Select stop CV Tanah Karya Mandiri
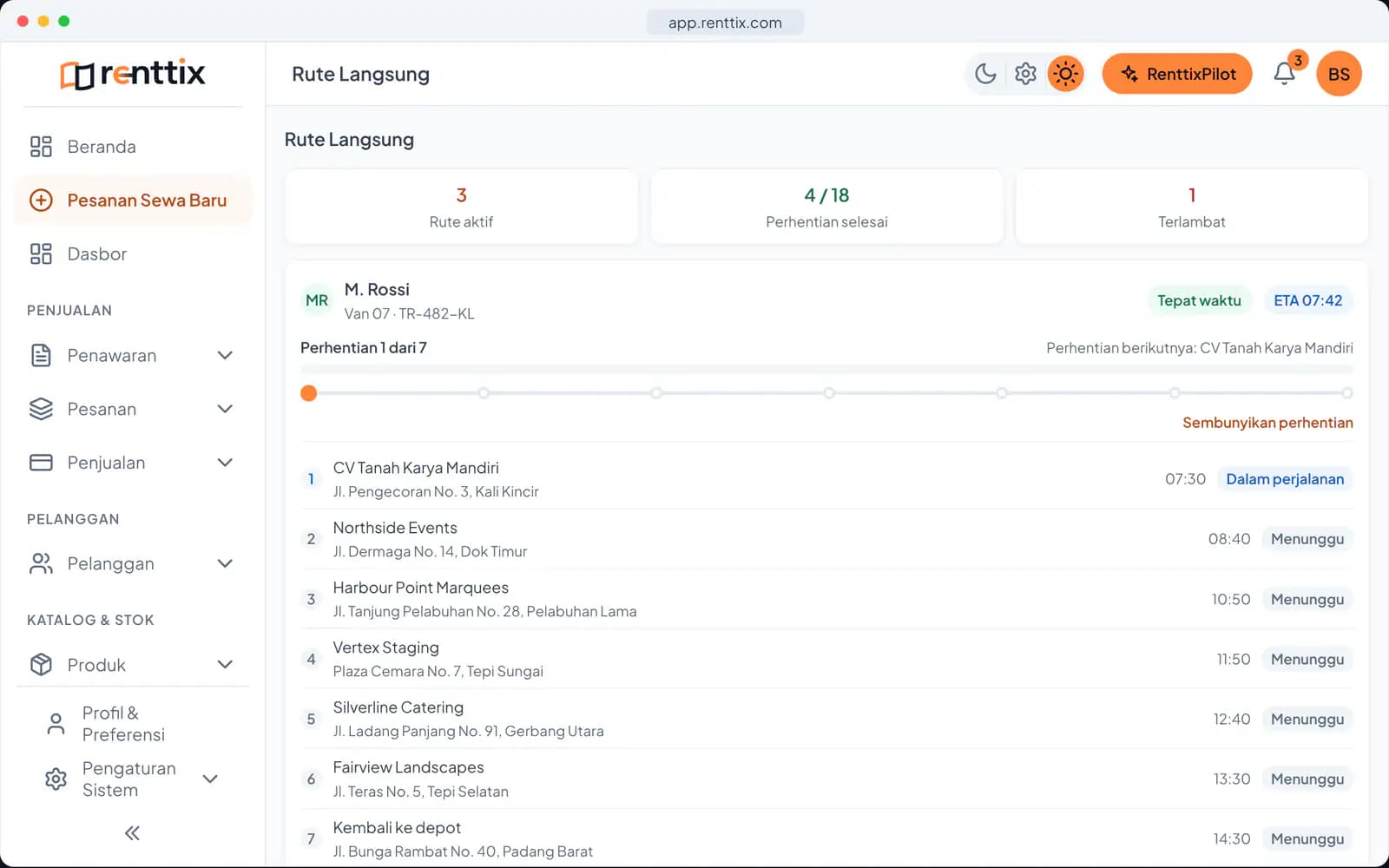Screen dimensions: 1389x868 [826, 479]
